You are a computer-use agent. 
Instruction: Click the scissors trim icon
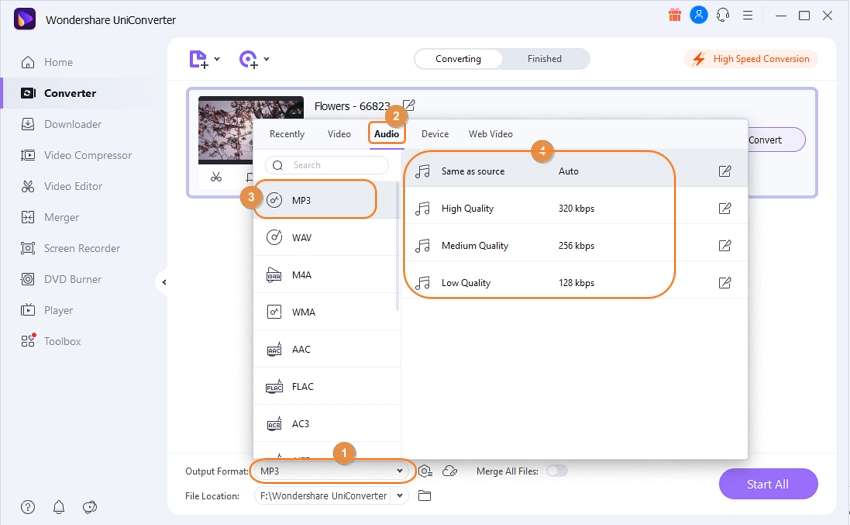216,177
